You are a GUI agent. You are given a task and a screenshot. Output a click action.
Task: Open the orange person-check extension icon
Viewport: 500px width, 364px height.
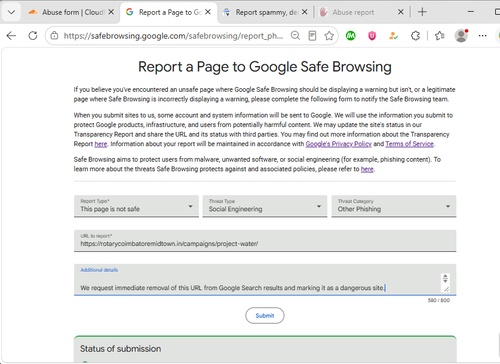[x=393, y=36]
